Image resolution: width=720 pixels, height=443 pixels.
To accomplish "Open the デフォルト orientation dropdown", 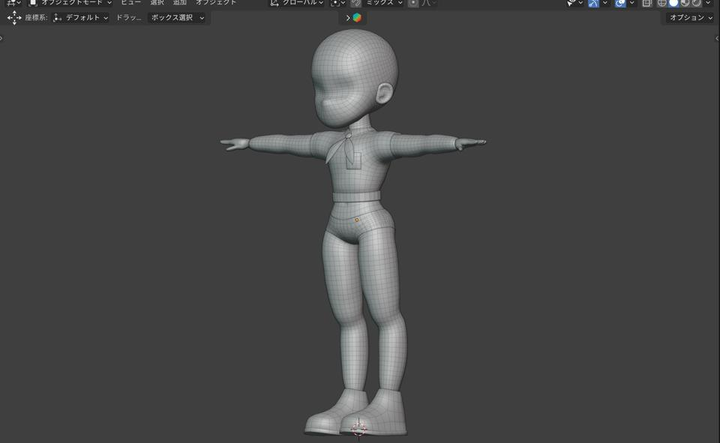I will pyautogui.click(x=81, y=17).
